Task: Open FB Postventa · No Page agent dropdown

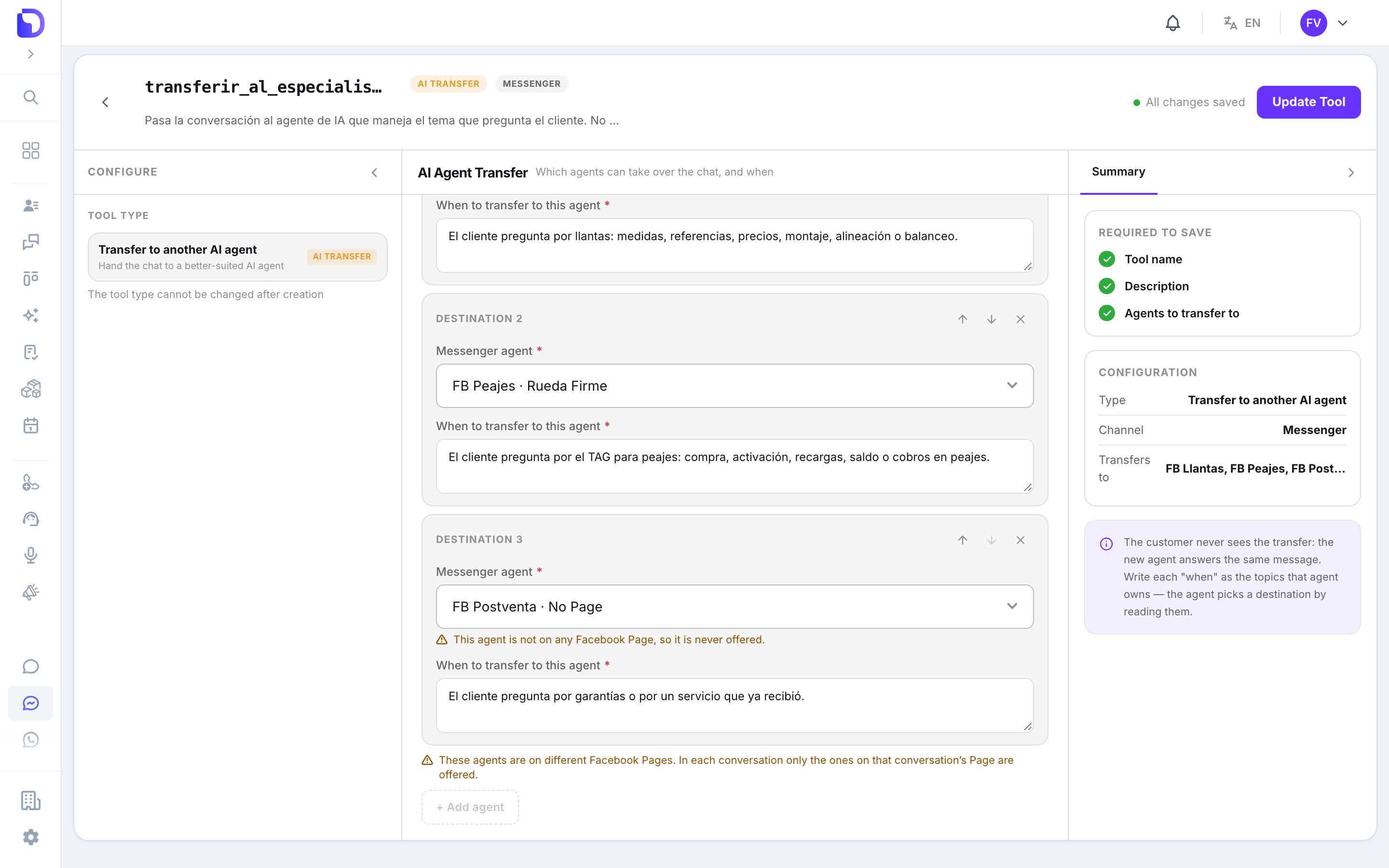Action: (735, 607)
